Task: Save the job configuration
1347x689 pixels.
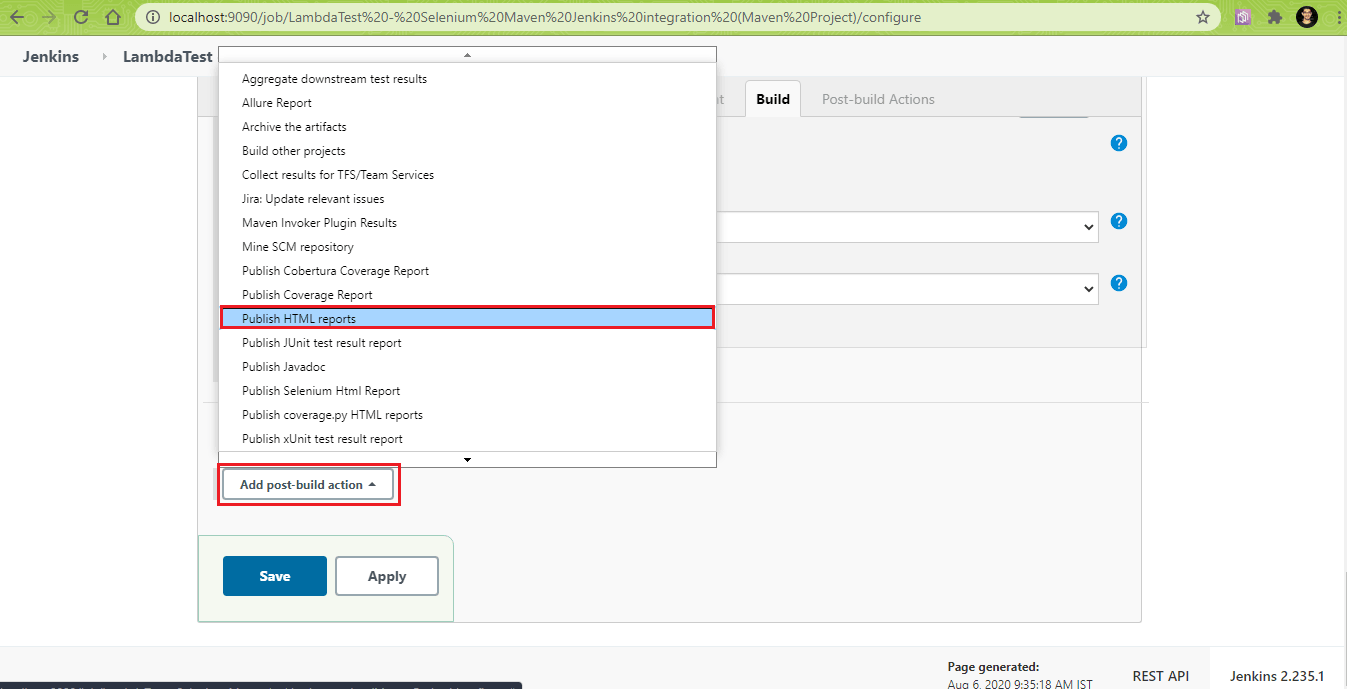Action: 275,576
